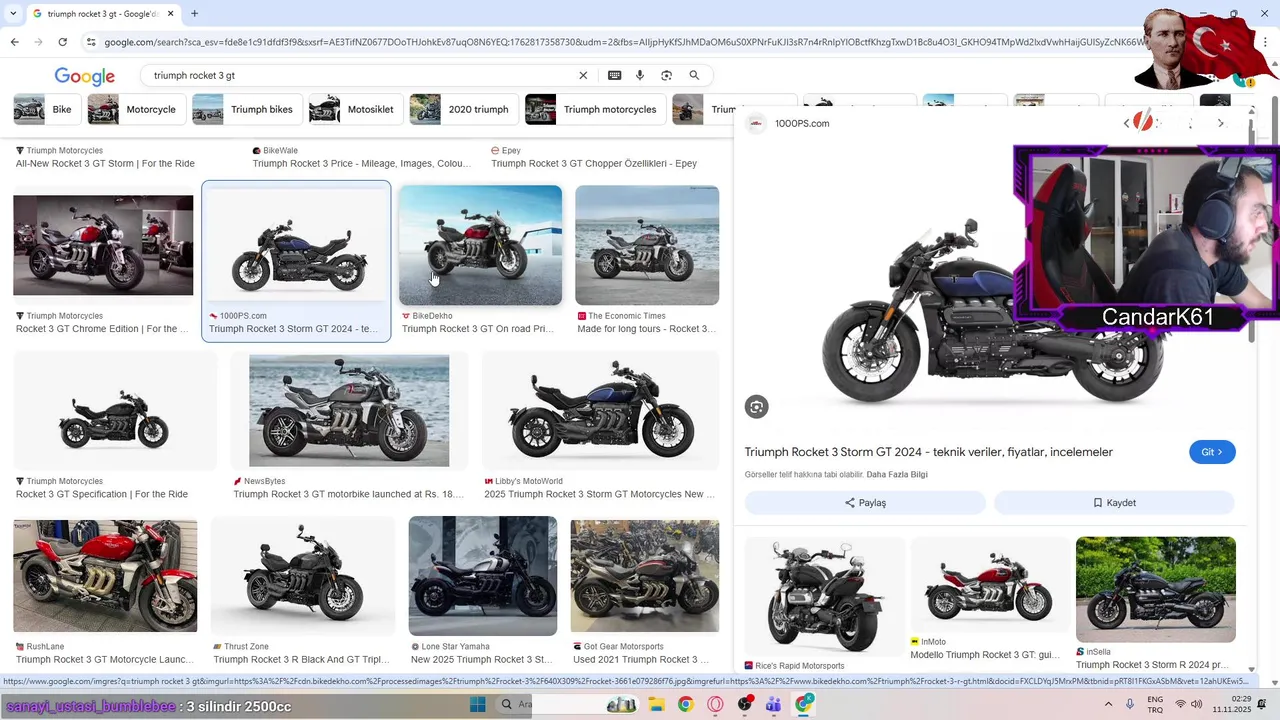Screen dimensions: 1280x720
Task: Click the Git button in preview panel
Action: coord(1212,452)
